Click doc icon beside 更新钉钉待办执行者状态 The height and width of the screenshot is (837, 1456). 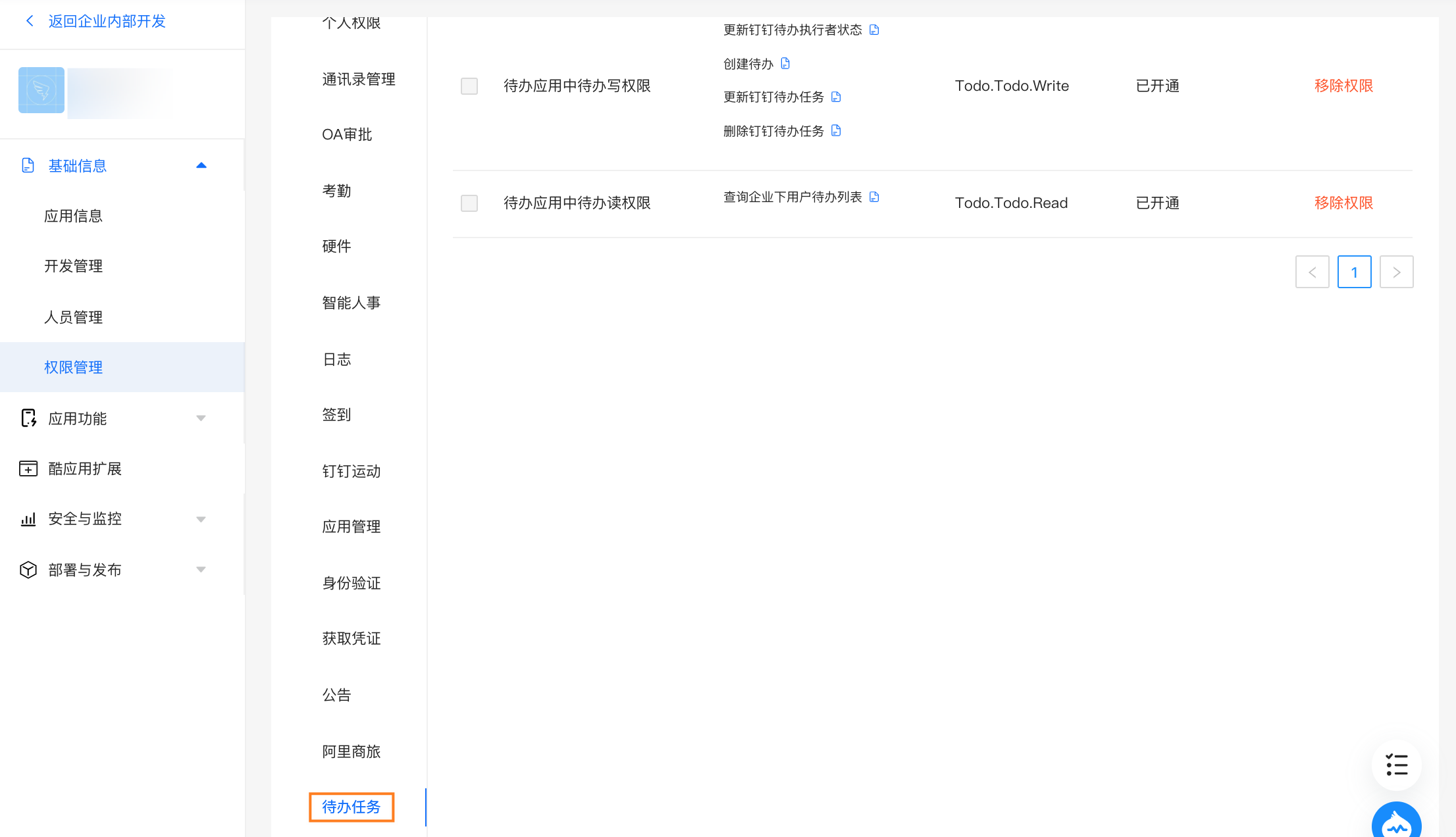(874, 30)
